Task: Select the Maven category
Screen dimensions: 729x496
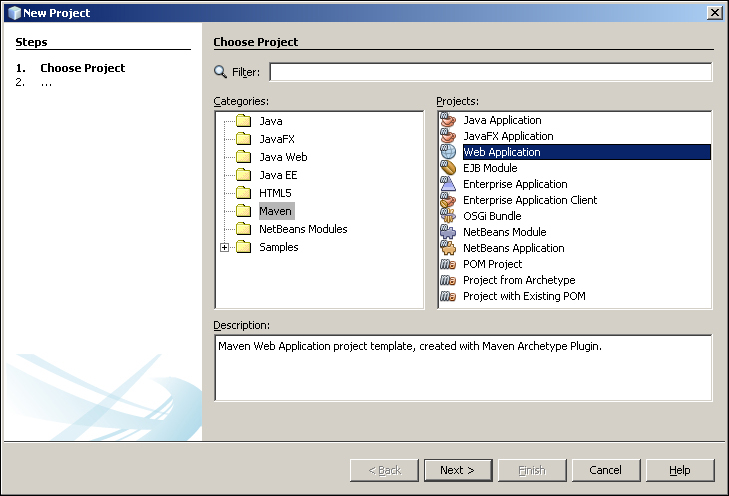Action: click(276, 211)
